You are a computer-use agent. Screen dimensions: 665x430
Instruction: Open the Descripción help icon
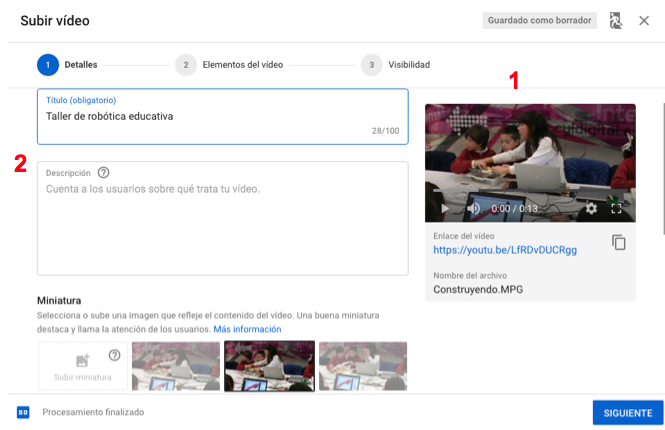pos(103,172)
